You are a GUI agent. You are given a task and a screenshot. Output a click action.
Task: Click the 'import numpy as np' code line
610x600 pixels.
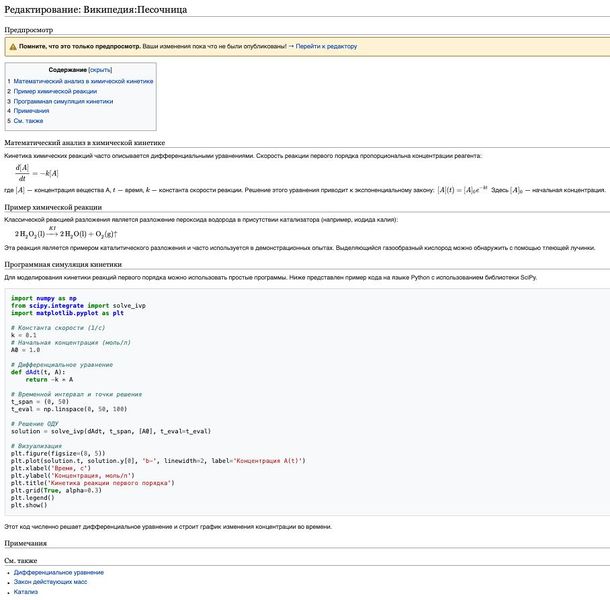pos(44,298)
